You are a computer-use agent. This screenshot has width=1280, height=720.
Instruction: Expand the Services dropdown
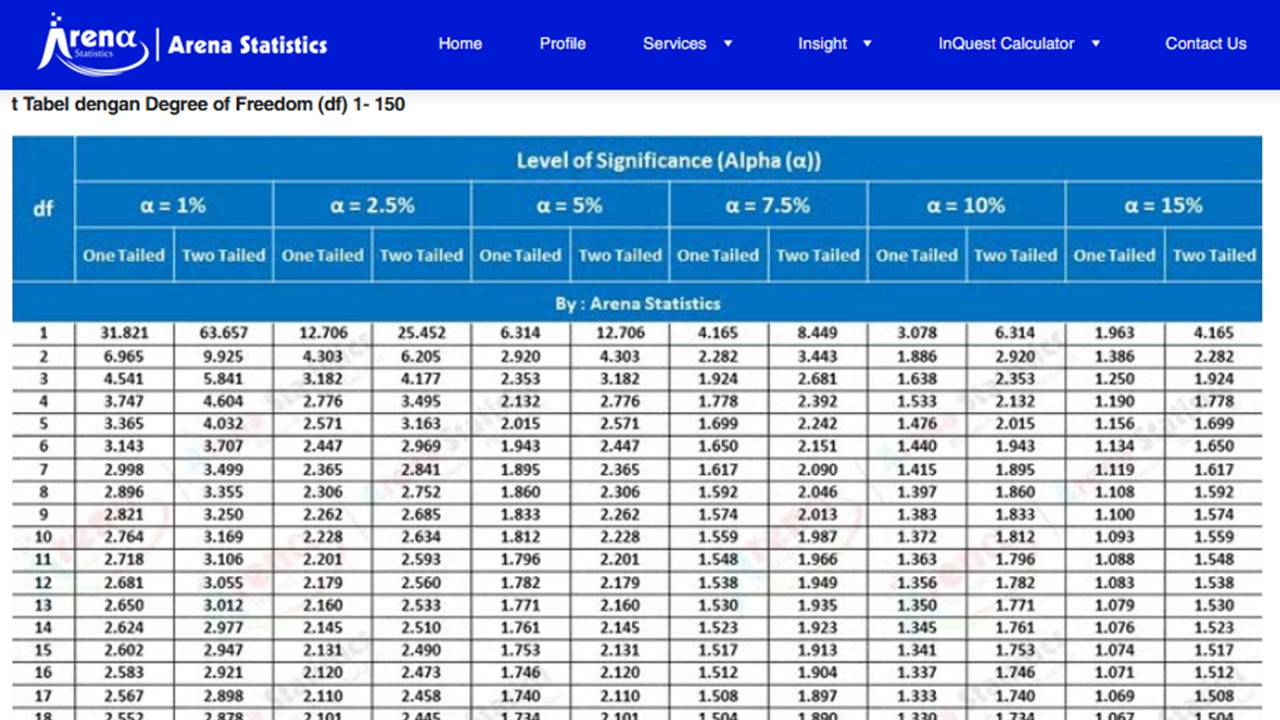(x=676, y=44)
